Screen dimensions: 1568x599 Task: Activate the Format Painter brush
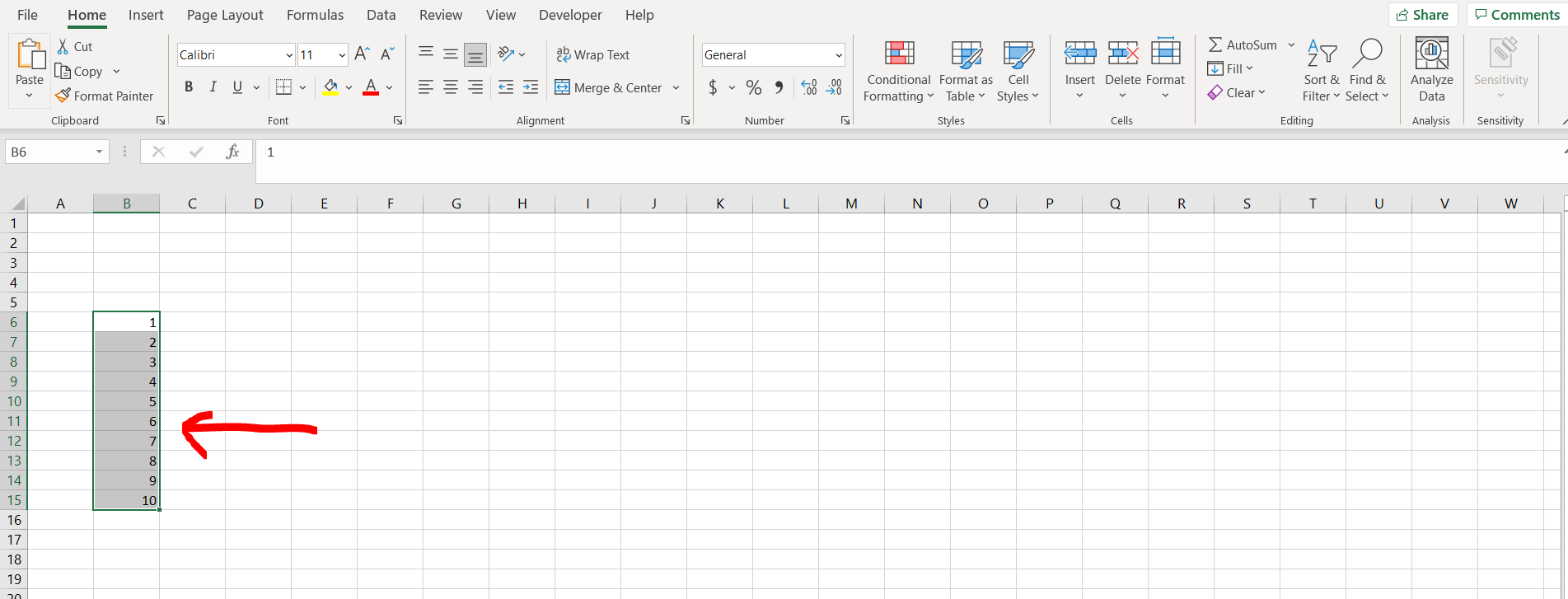[x=63, y=96]
